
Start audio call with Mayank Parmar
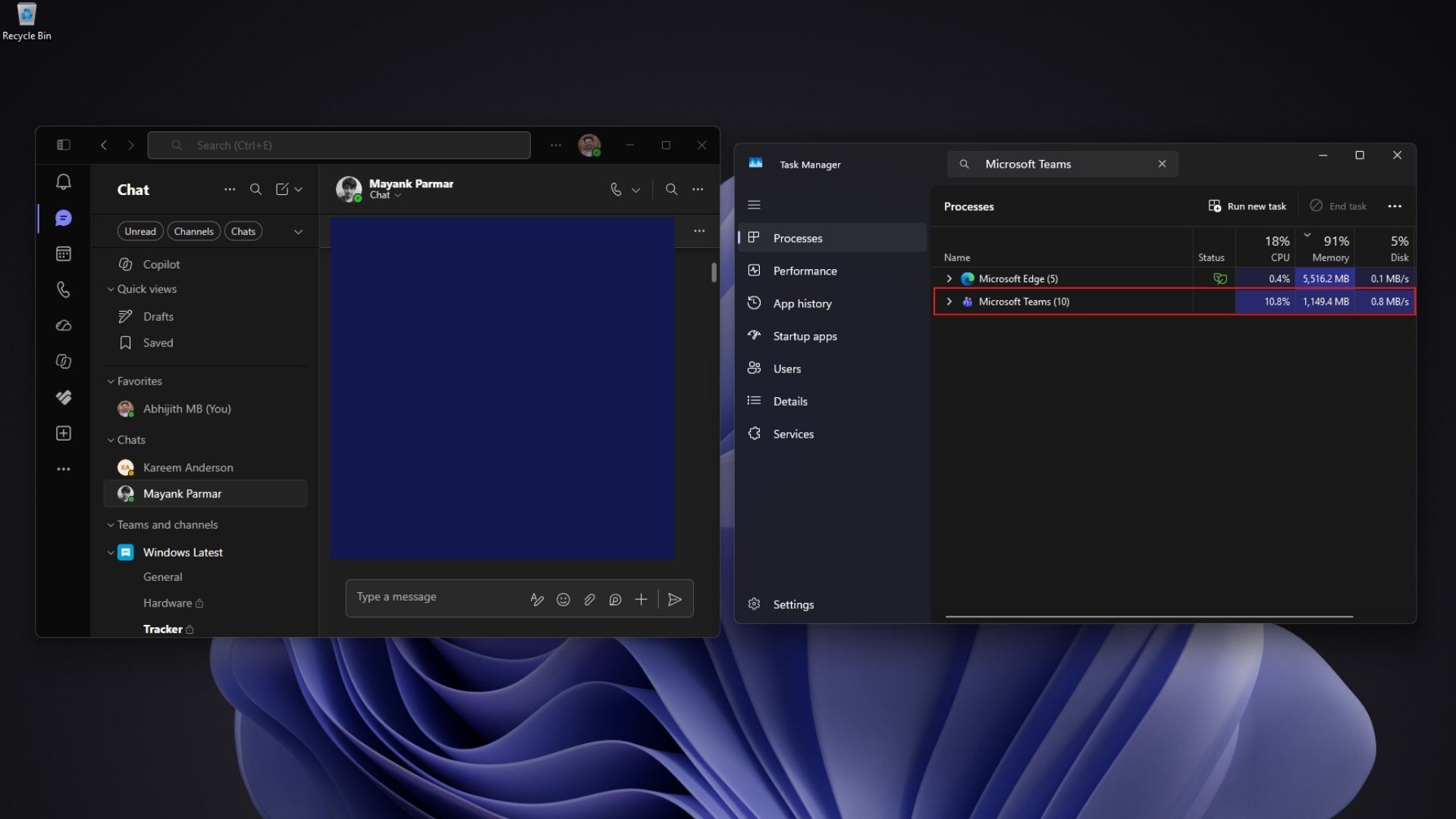tap(616, 190)
